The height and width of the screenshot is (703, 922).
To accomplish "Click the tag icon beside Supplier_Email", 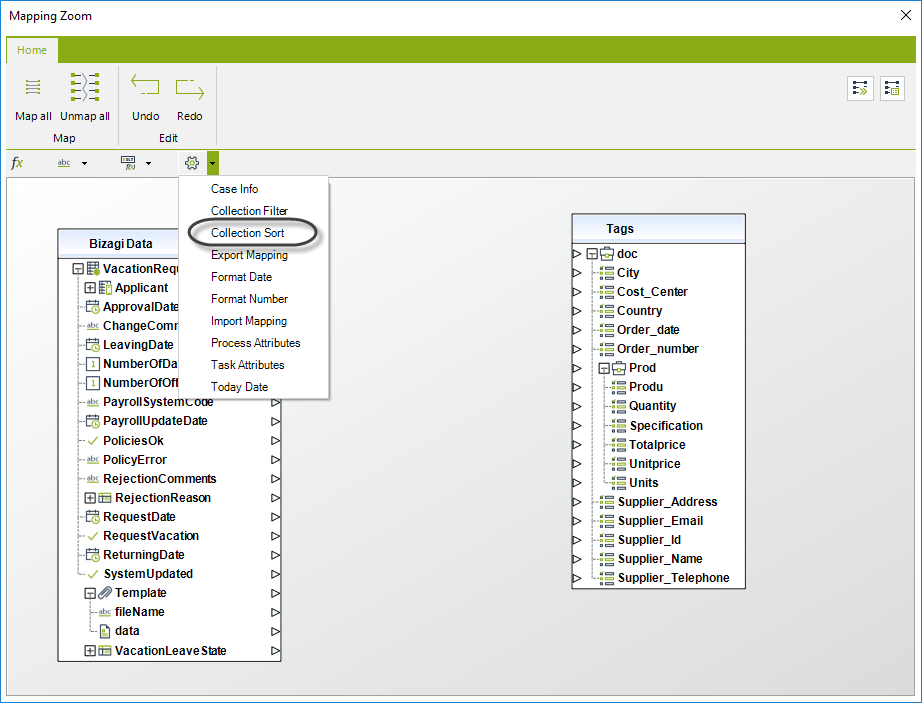I will (607, 521).
